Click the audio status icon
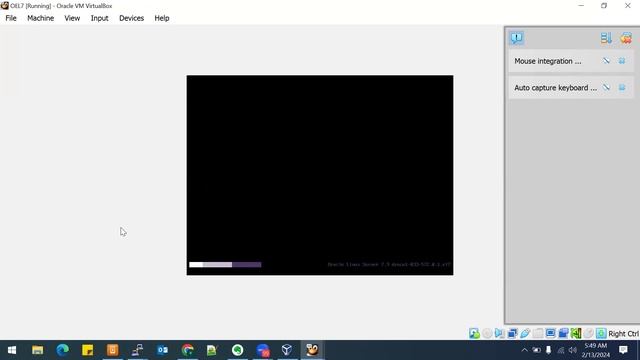Viewport: 640px width, 360px height. click(x=500, y=333)
